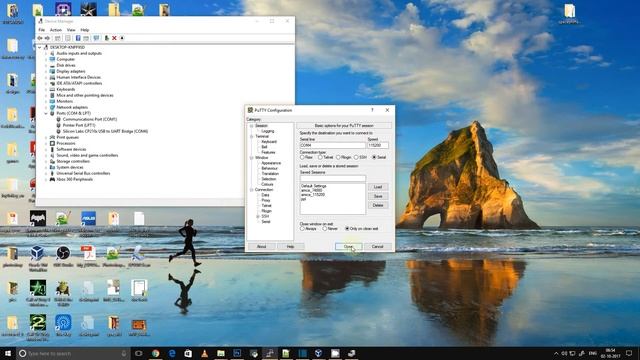The image size is (640, 360).
Task: Open File menu in Device Manager
Action: point(42,30)
